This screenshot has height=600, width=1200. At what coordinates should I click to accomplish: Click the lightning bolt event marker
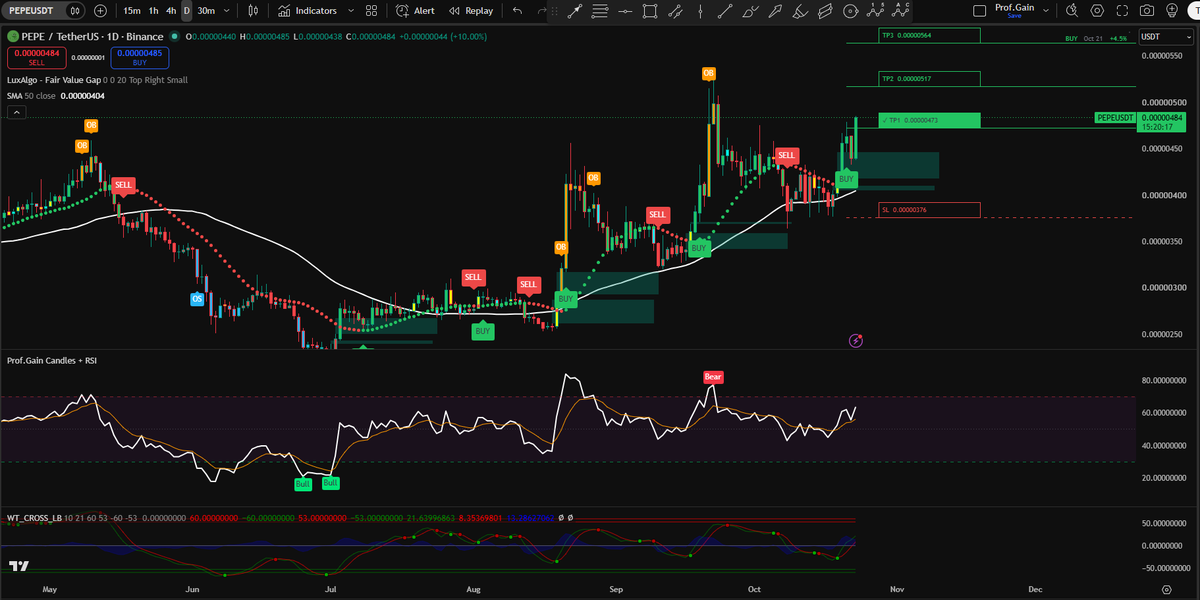coord(856,341)
